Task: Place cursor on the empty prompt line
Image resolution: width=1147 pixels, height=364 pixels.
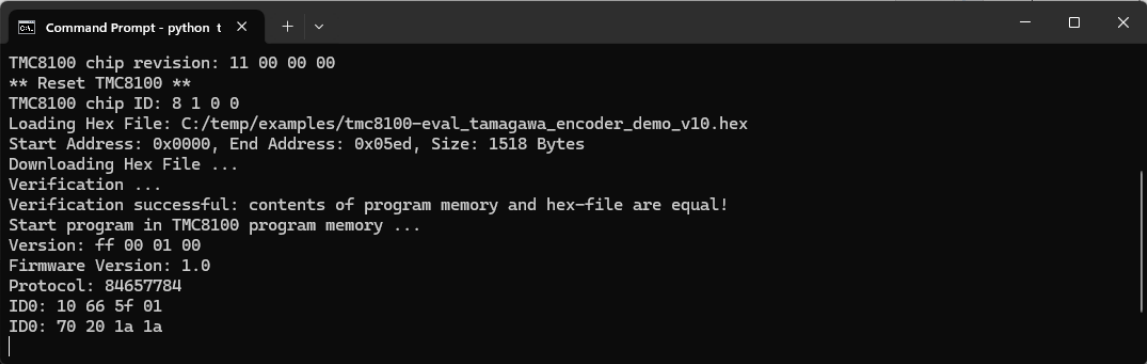Action: coord(10,346)
